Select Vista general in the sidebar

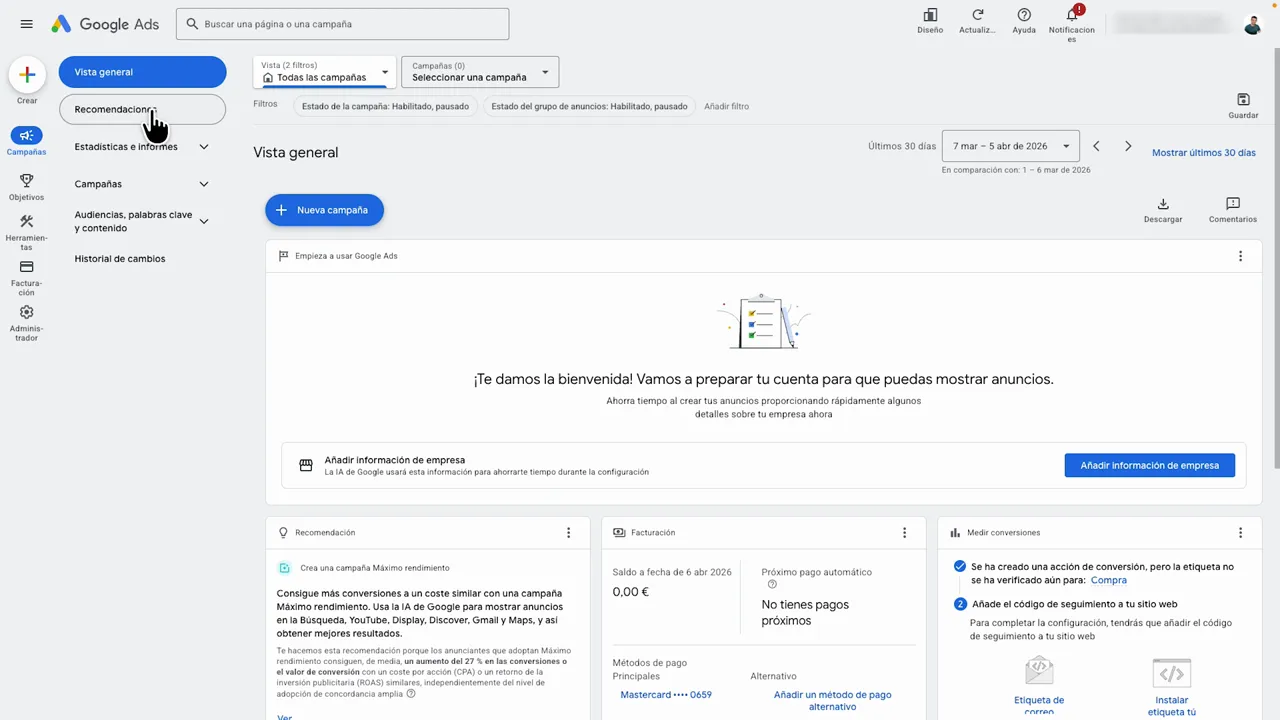[142, 72]
